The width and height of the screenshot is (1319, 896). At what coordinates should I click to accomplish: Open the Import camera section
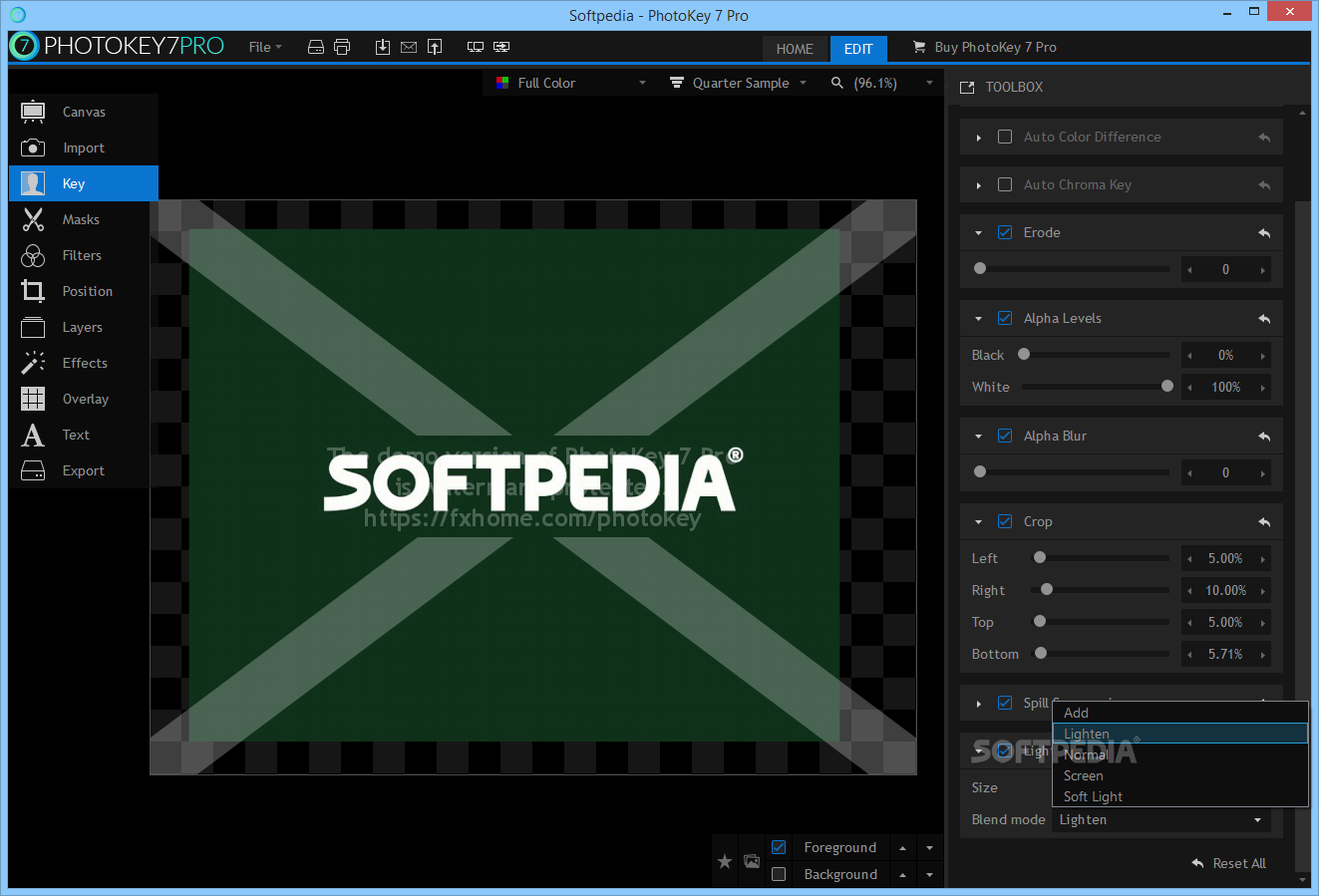tap(84, 148)
